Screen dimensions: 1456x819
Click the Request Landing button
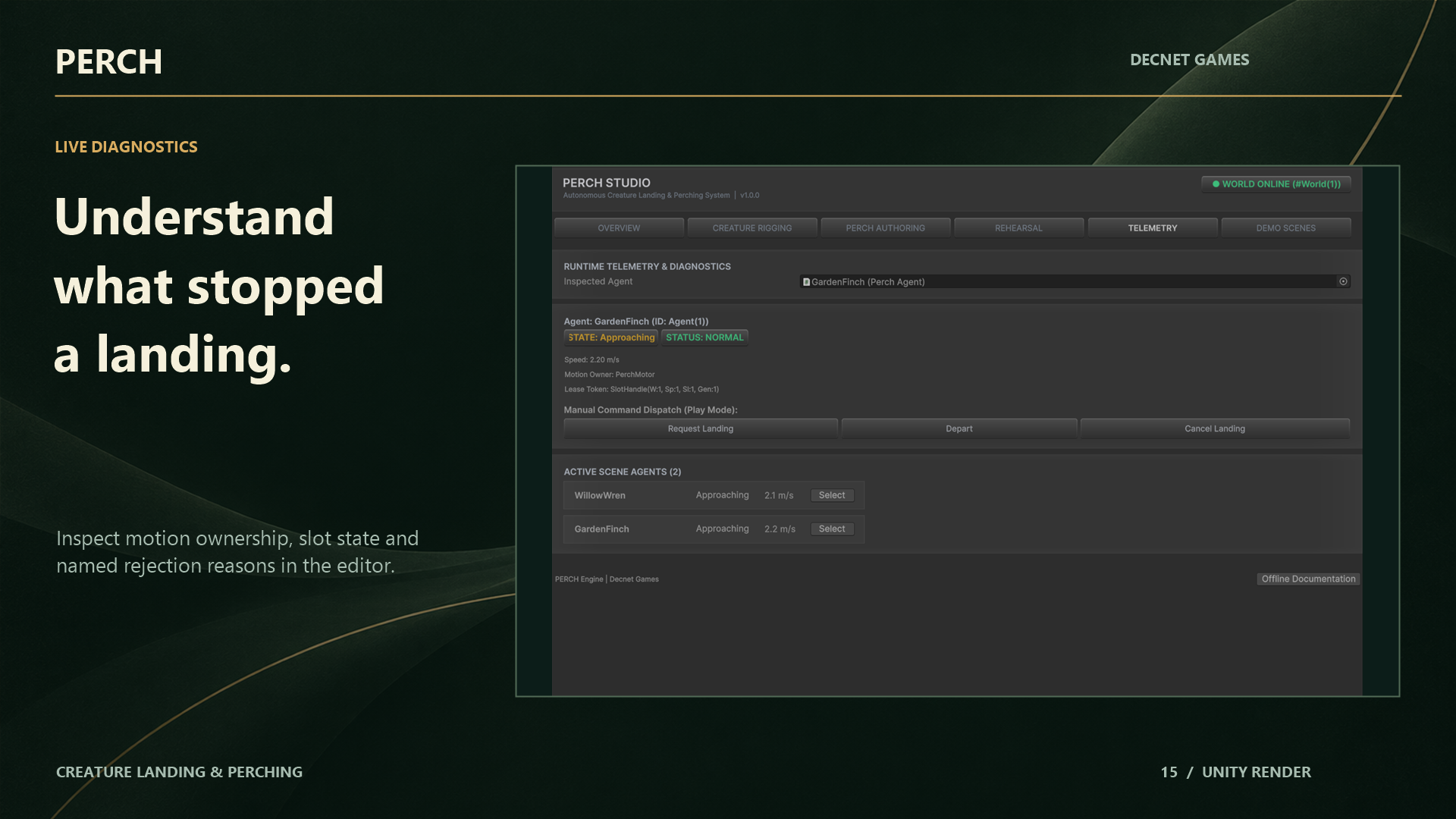coord(701,428)
